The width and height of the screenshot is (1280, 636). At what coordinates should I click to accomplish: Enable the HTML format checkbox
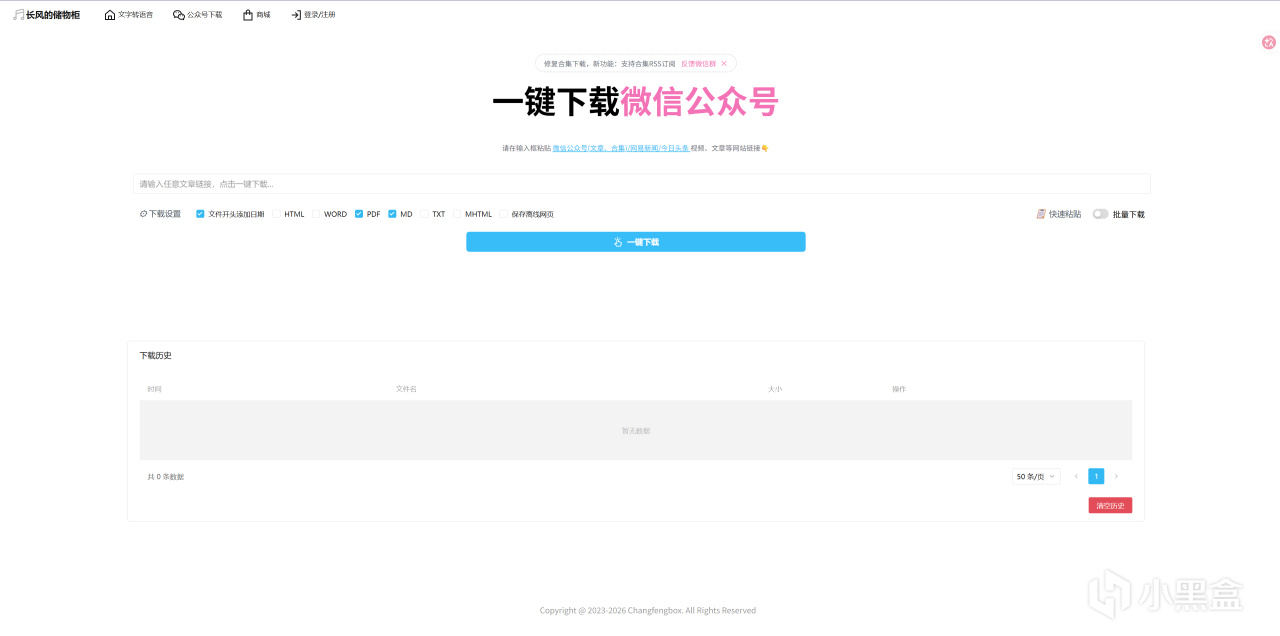pos(276,214)
